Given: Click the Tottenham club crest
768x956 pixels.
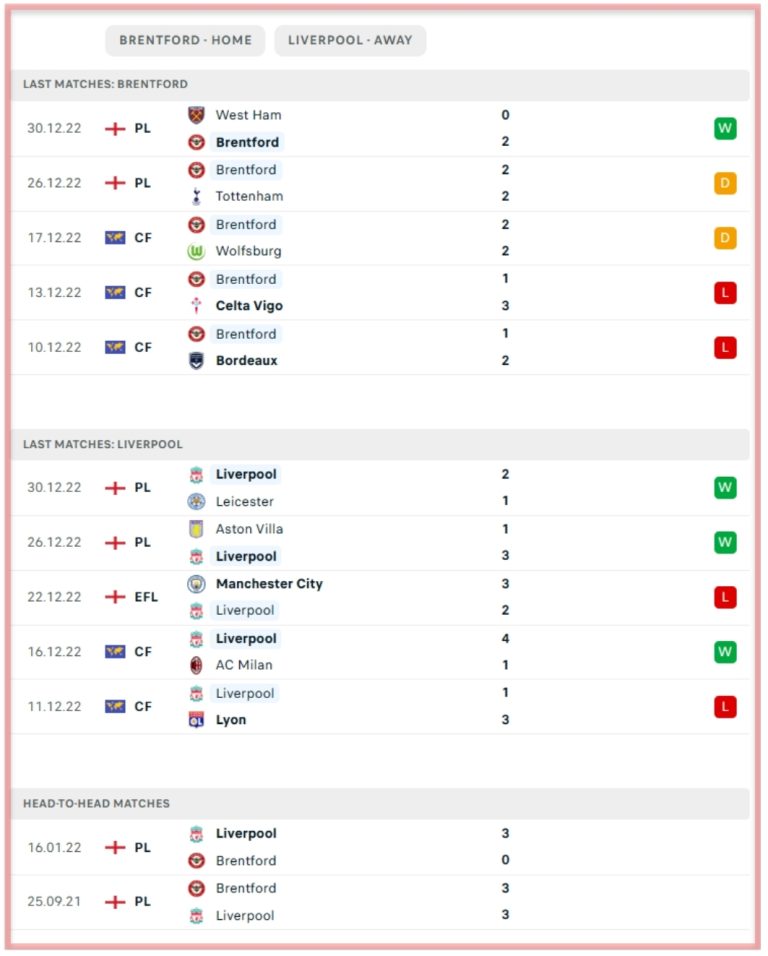Looking at the screenshot, I should (196, 196).
